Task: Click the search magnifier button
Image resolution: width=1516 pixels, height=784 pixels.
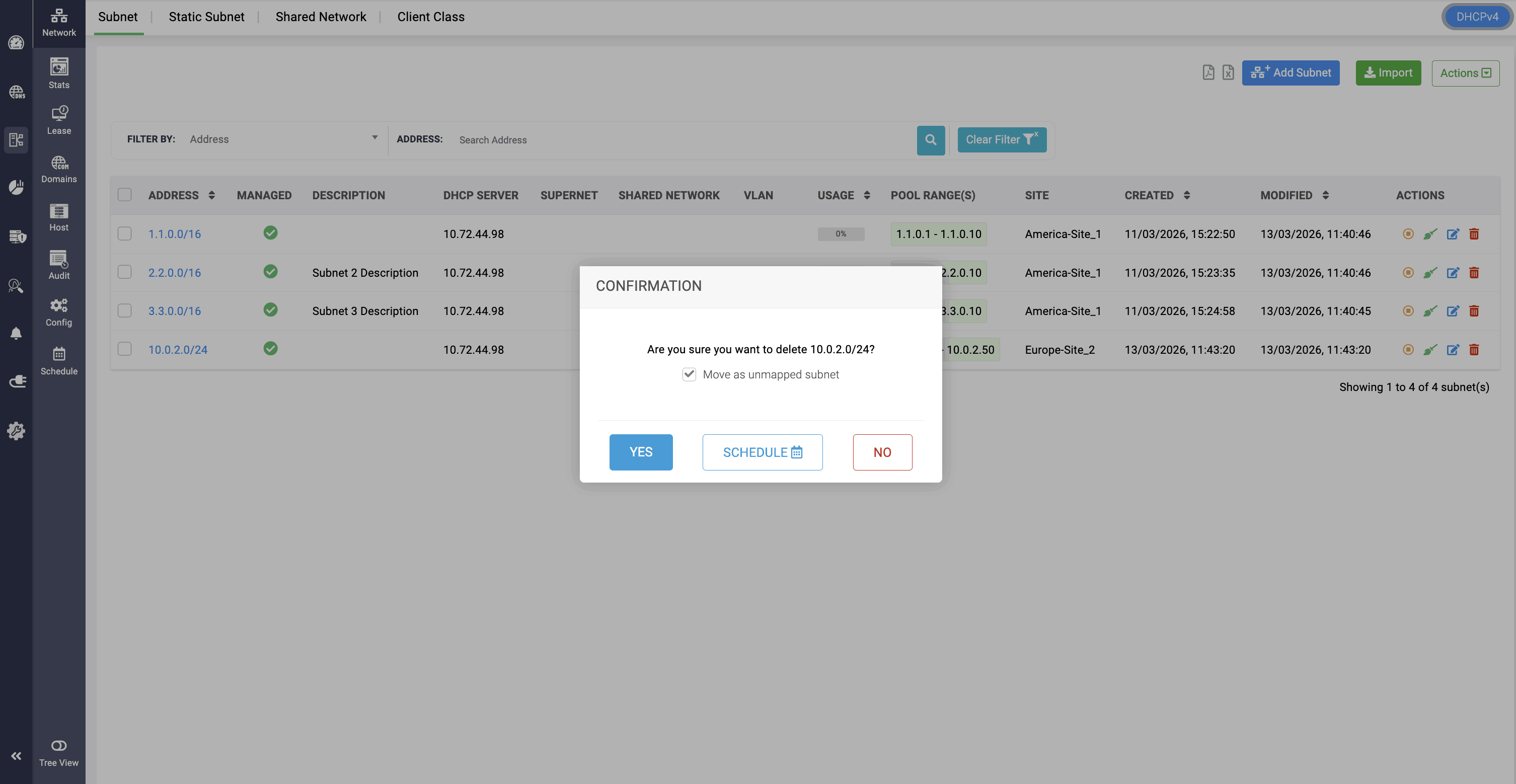Action: (x=931, y=140)
